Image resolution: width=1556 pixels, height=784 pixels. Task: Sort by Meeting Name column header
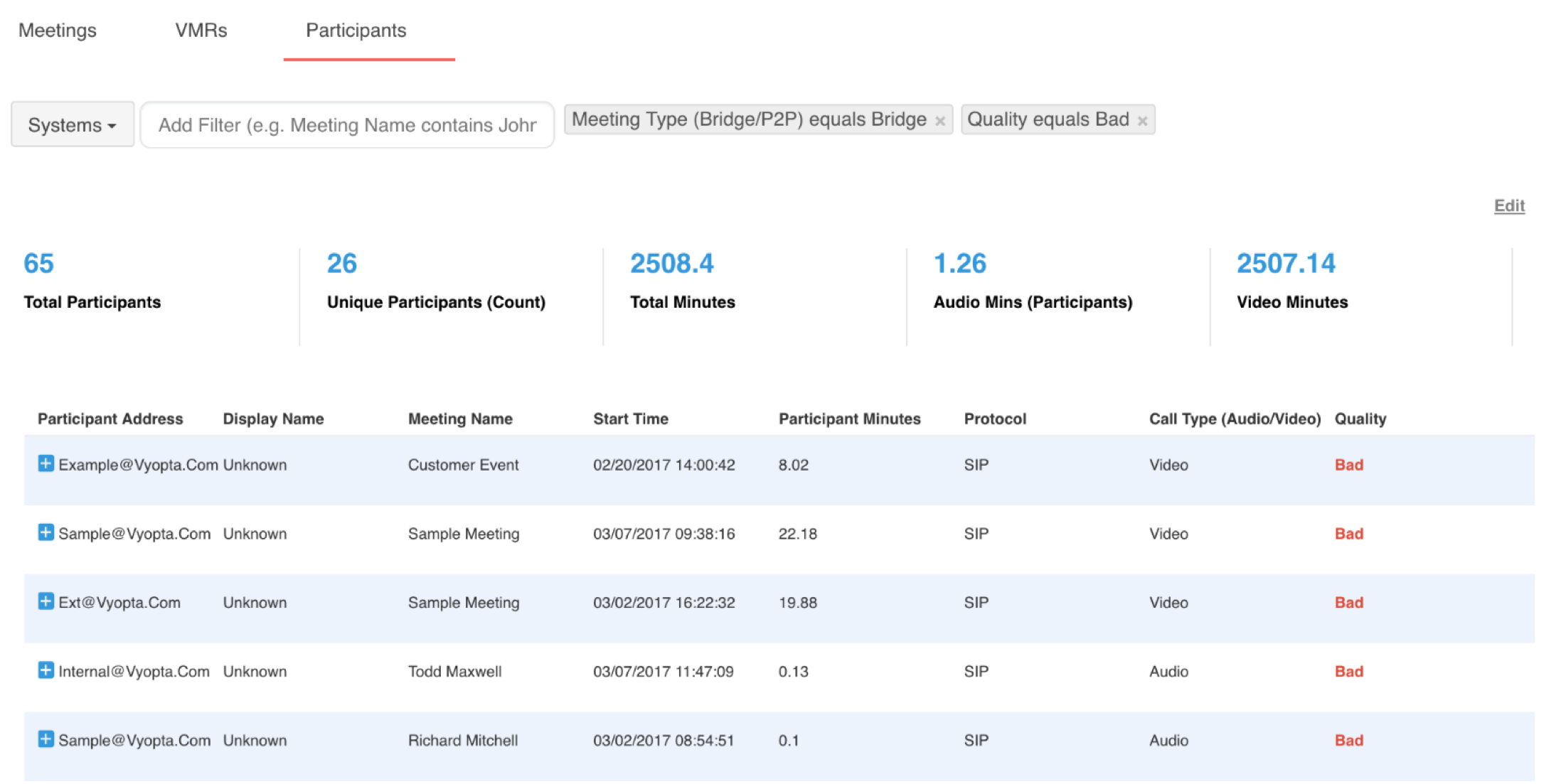point(460,419)
